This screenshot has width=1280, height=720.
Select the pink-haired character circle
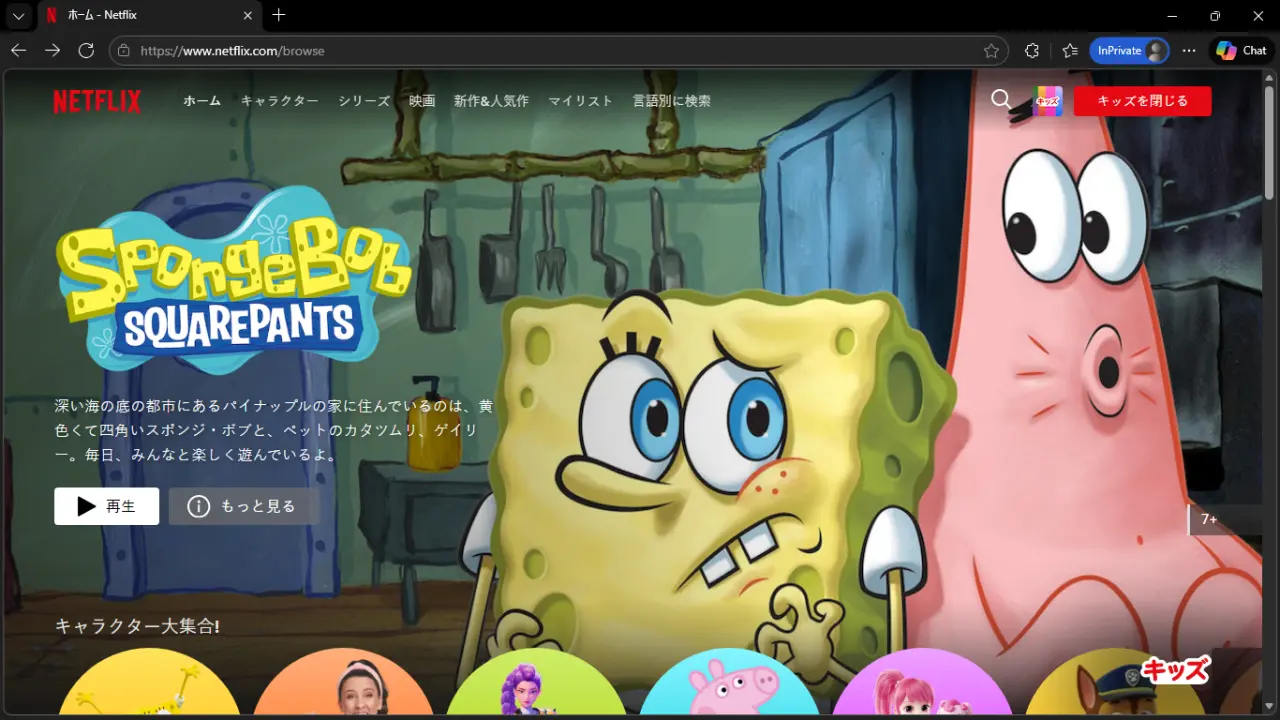pos(923,682)
